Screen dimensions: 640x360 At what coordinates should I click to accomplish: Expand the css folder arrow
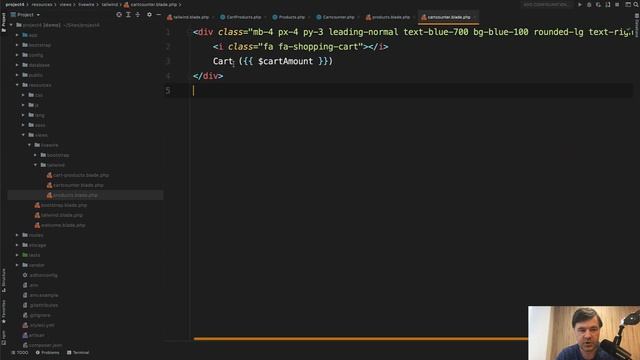pos(23,95)
